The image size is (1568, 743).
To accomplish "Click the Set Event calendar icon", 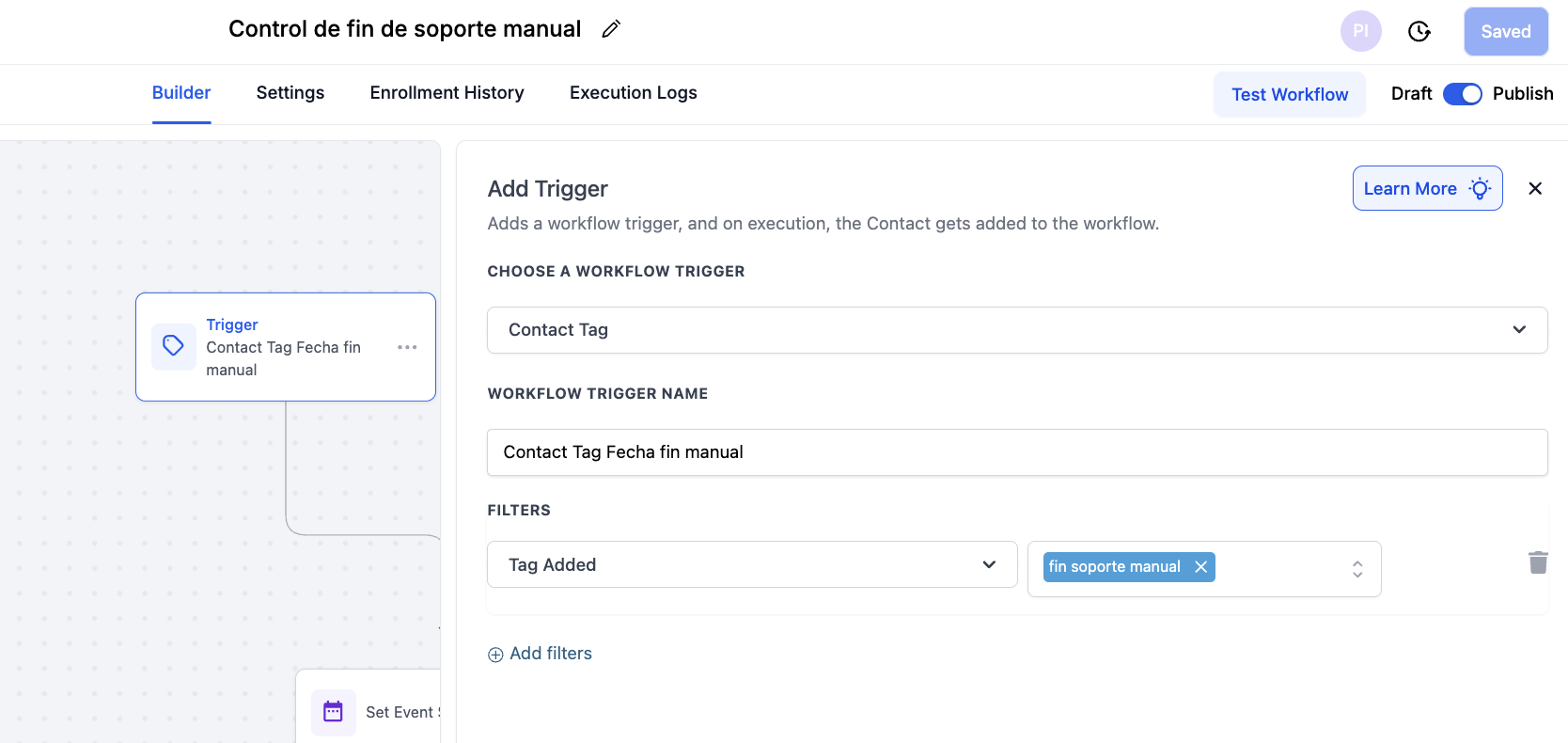I will [333, 712].
